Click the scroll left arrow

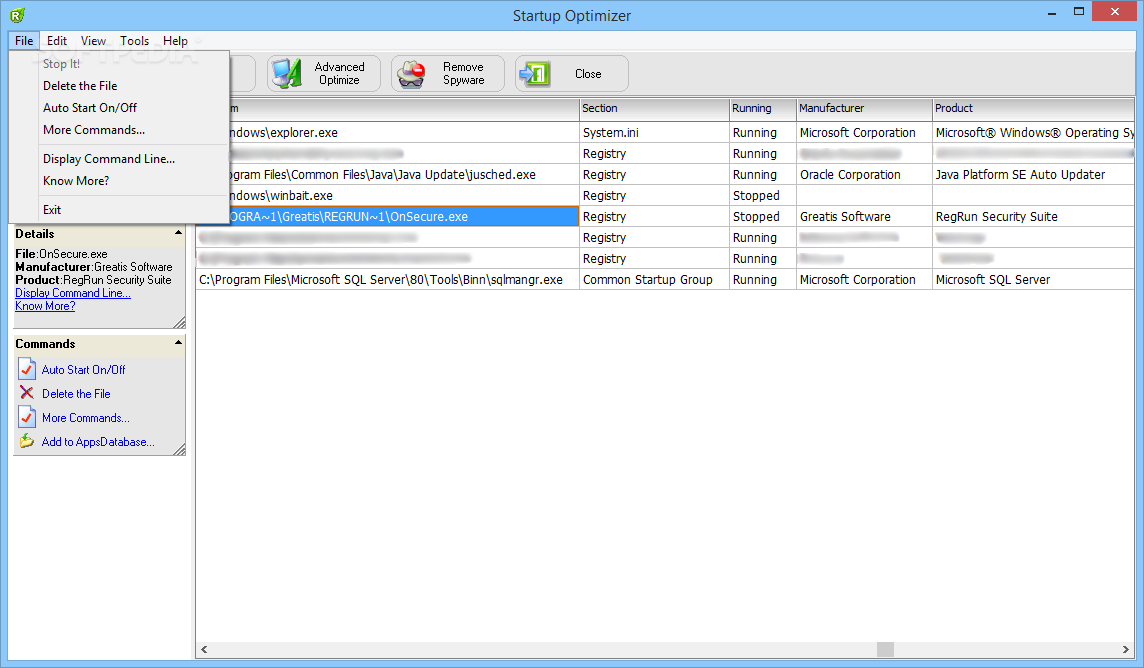[x=204, y=649]
